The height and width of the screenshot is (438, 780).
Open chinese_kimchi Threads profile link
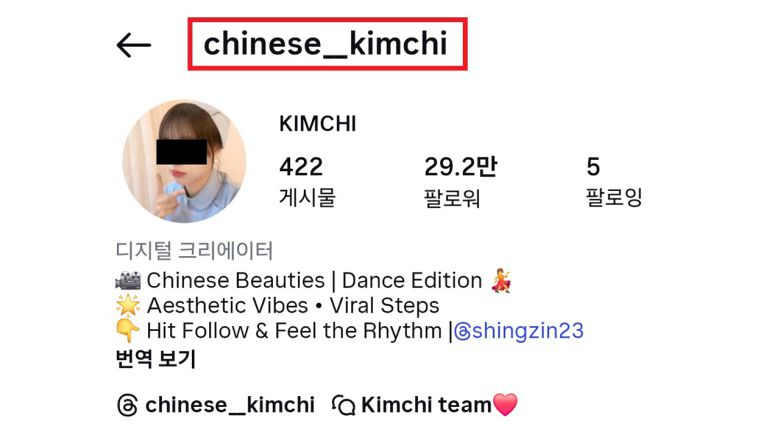click(x=216, y=405)
